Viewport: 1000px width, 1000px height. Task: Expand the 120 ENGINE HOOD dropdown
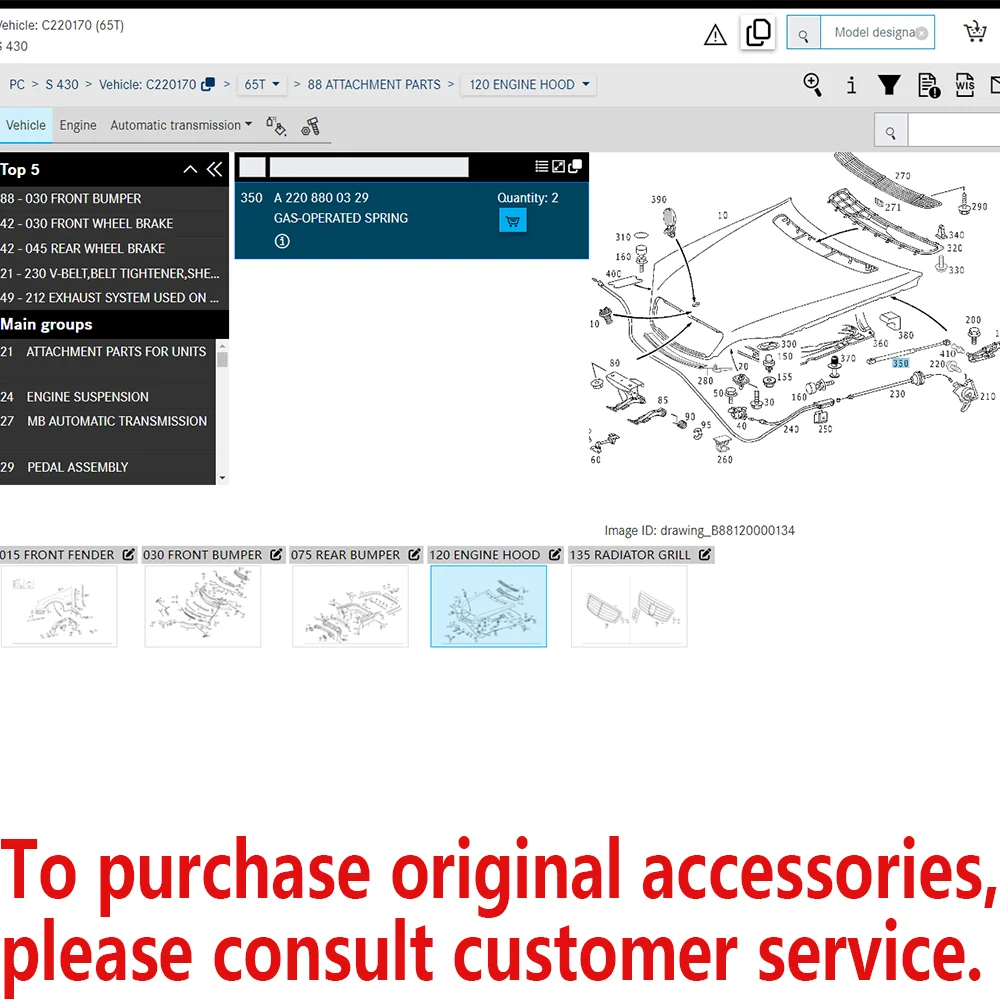point(529,85)
